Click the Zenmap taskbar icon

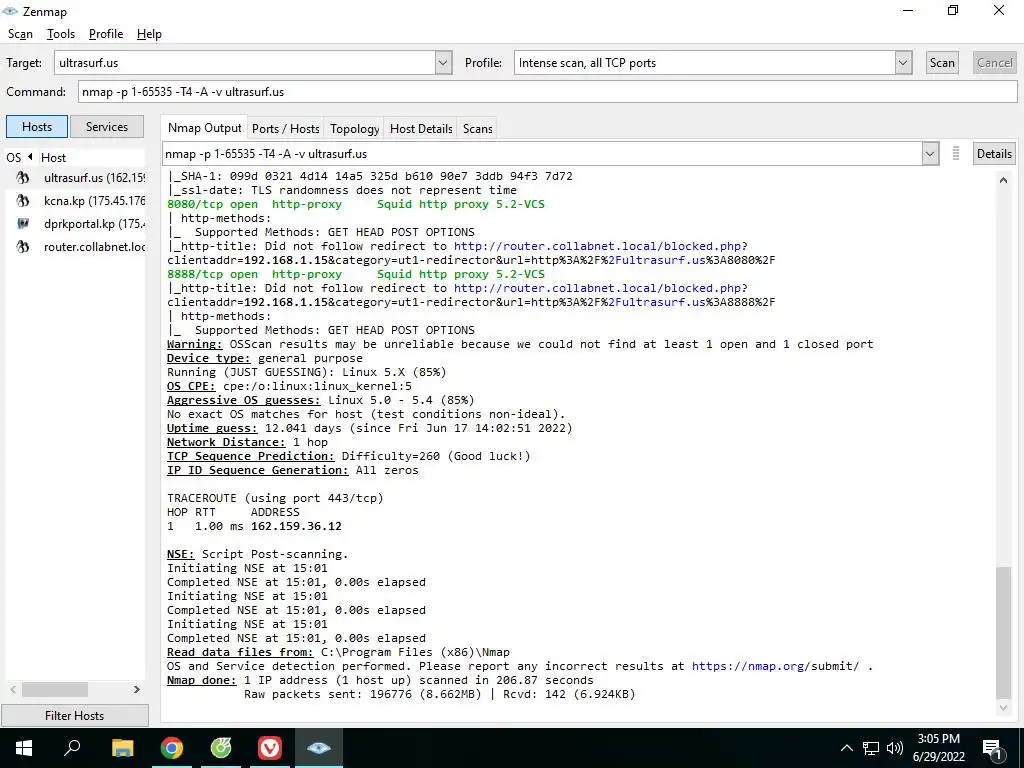319,748
